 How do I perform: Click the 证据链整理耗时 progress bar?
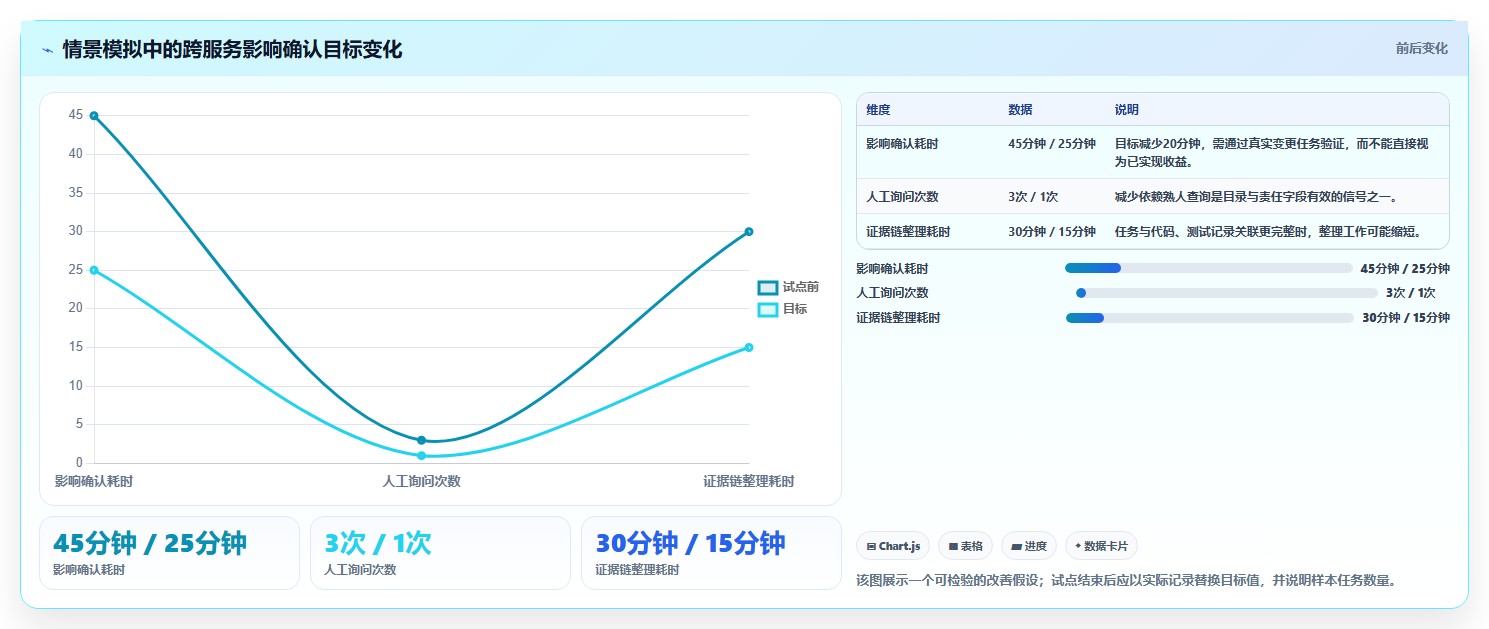click(x=1210, y=318)
